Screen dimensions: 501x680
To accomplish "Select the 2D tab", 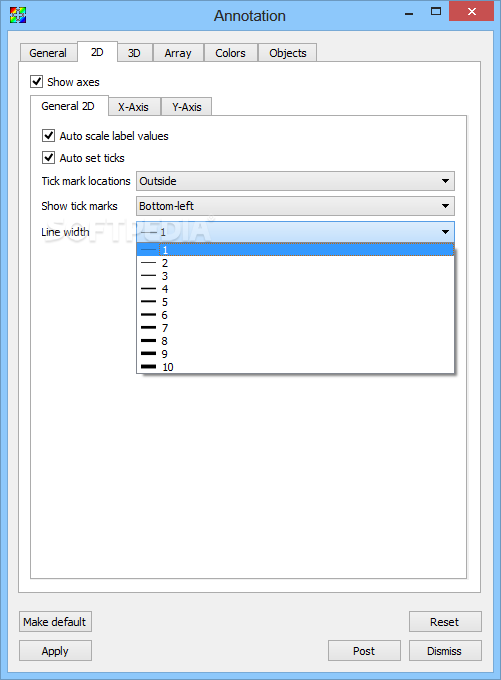I will (97, 52).
